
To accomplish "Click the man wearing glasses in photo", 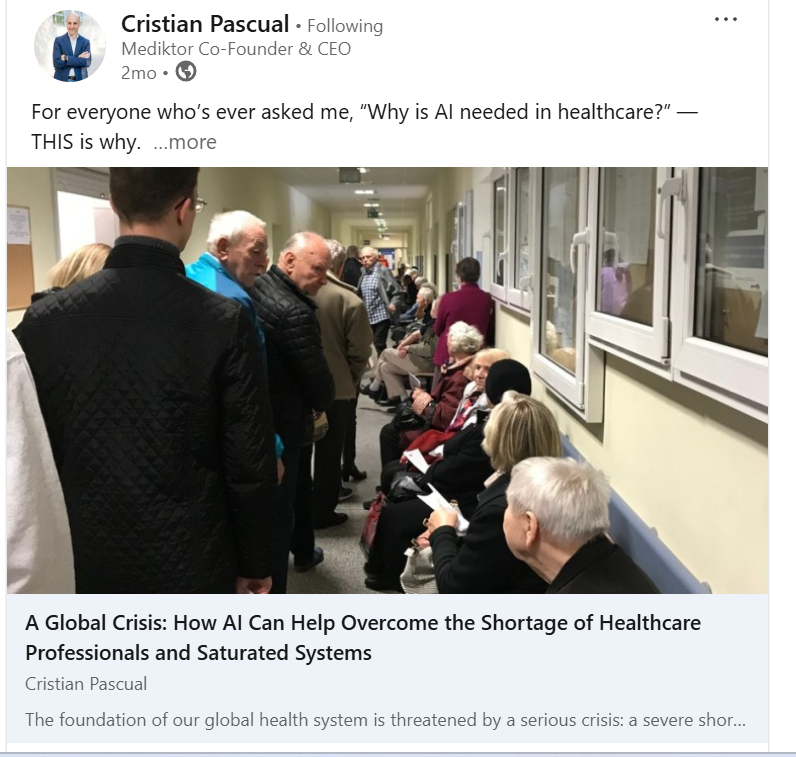I will 147,381.
